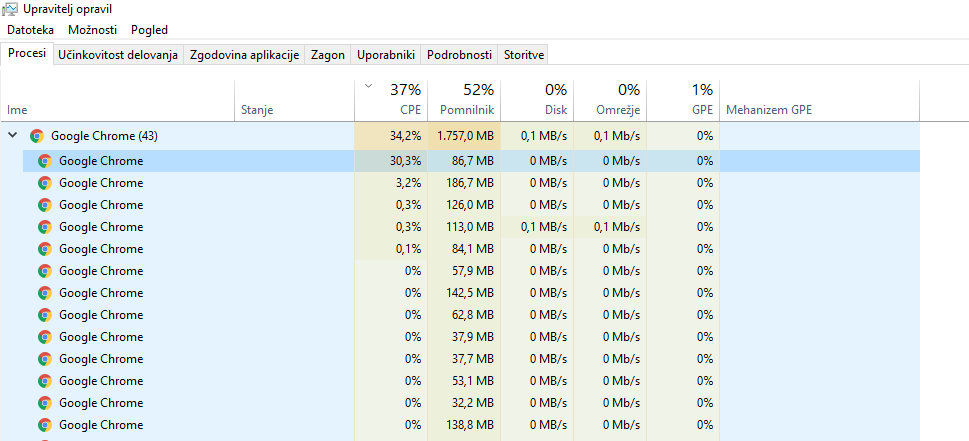Click the 62,8 MB memory cell
Screen dimensions: 969x441
(464, 315)
